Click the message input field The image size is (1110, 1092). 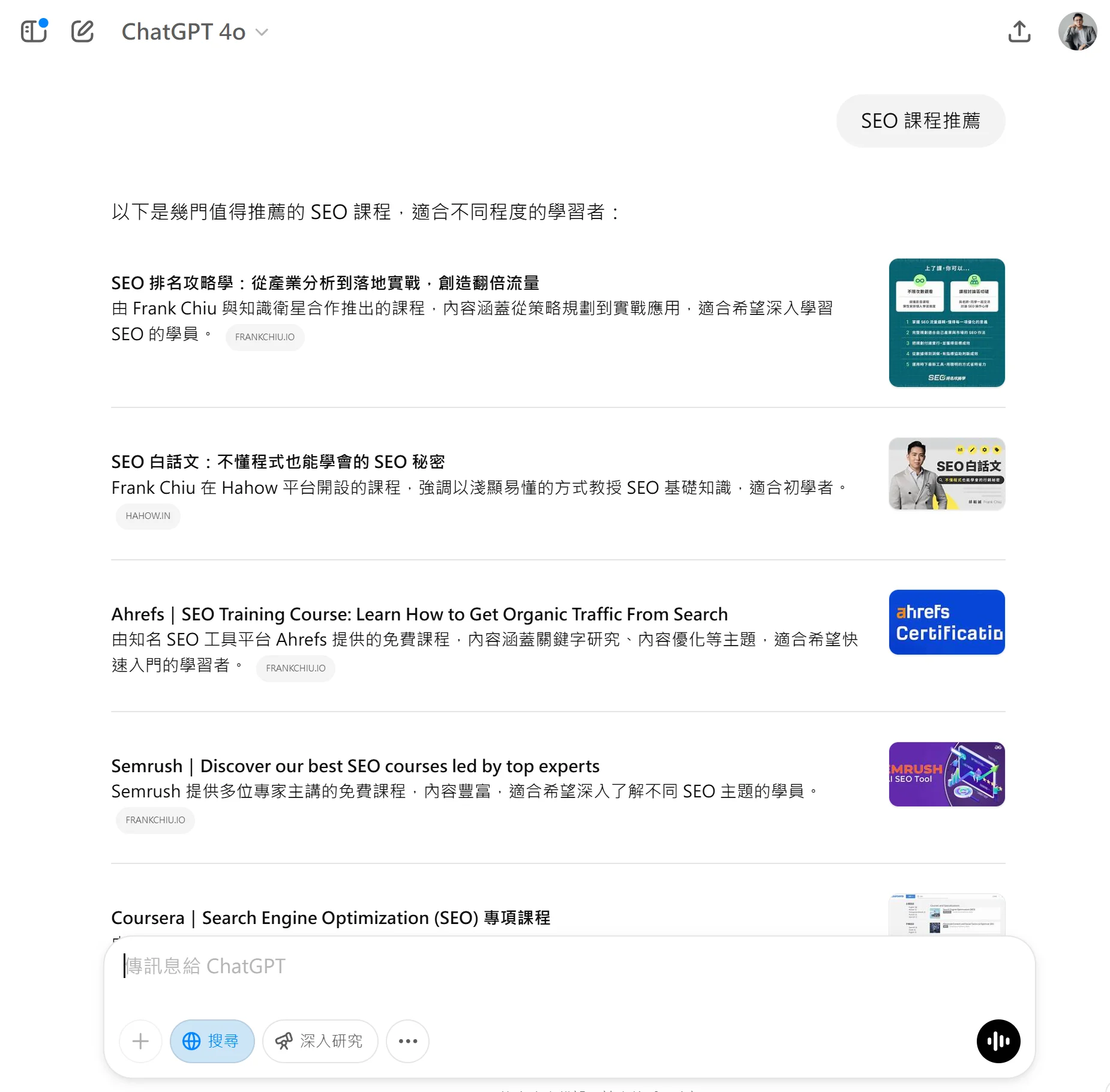(420, 966)
